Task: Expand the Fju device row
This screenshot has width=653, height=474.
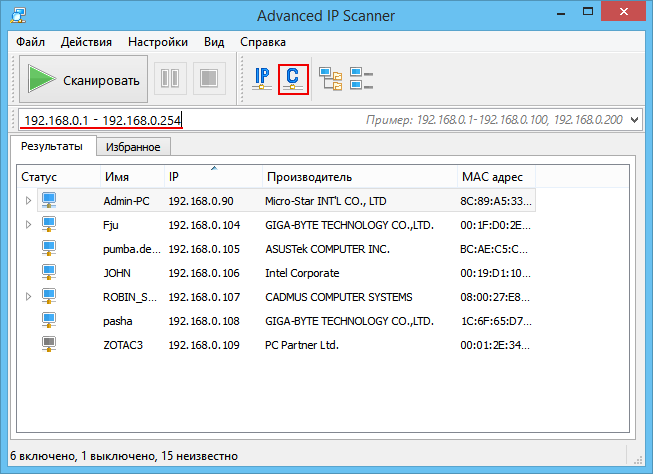Action: (x=28, y=225)
